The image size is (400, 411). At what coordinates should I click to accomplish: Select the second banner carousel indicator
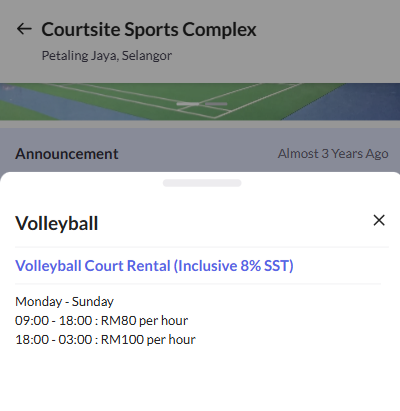click(x=216, y=104)
